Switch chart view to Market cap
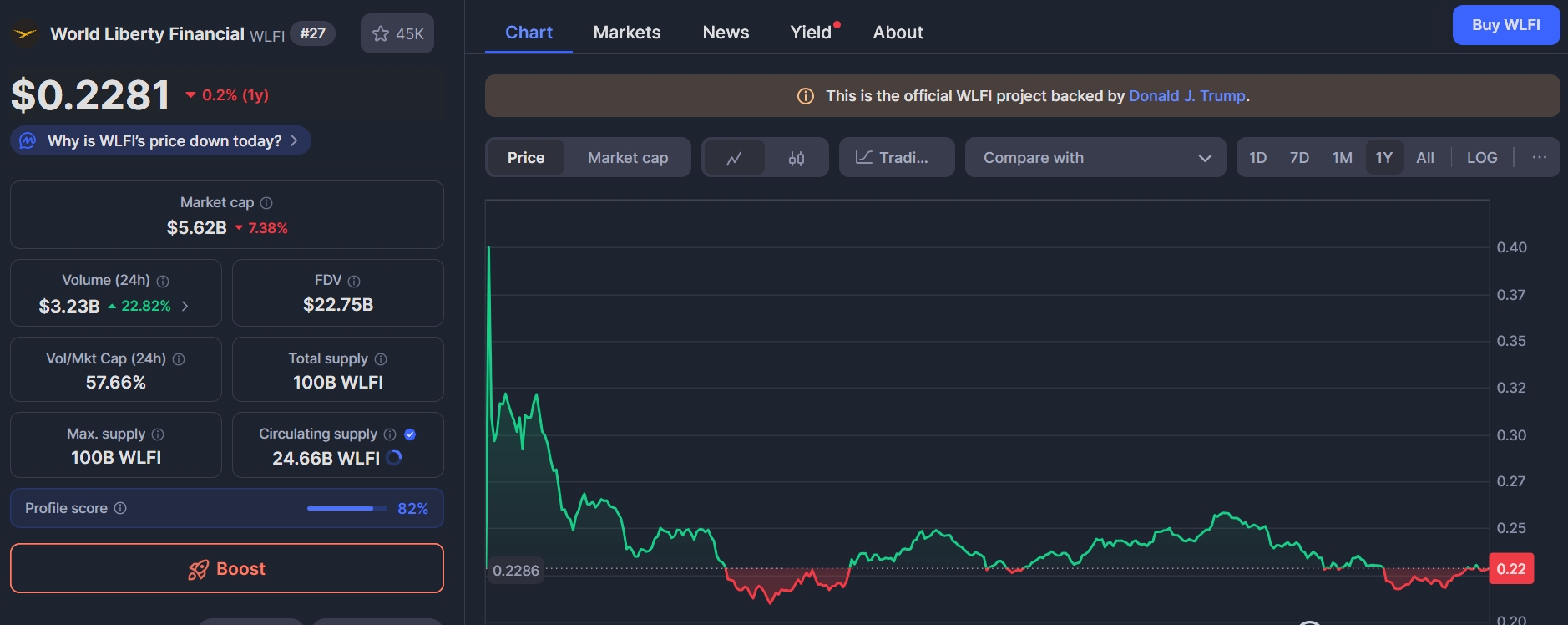 [627, 158]
